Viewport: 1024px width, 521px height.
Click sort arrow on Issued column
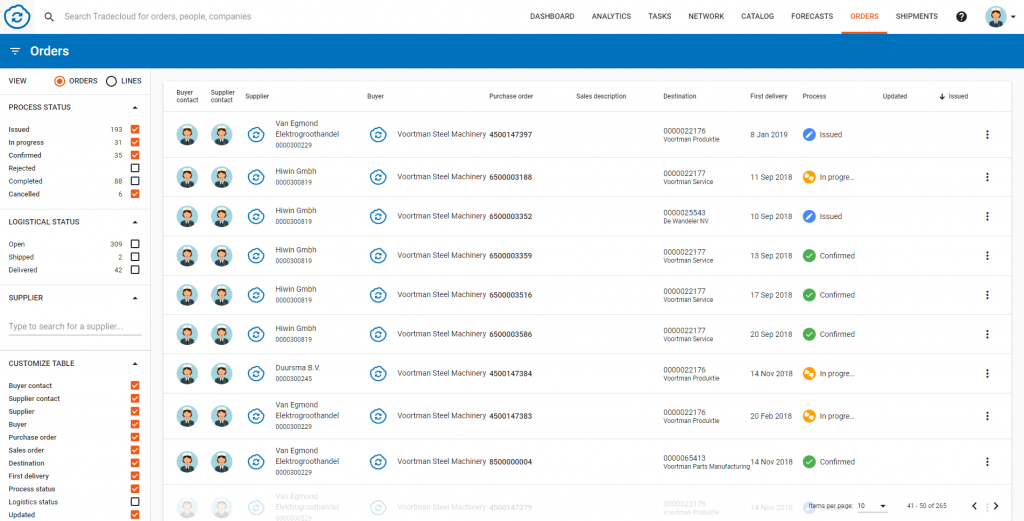point(942,96)
